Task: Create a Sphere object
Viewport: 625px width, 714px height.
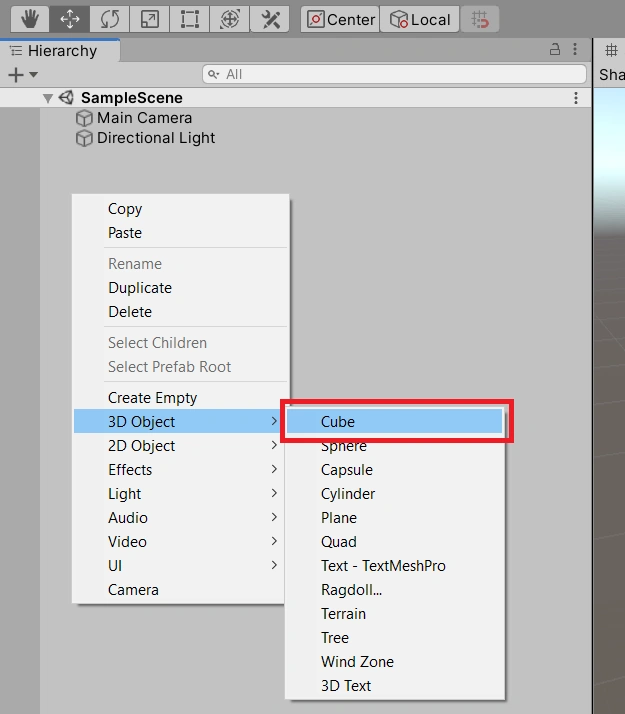Action: pyautogui.click(x=395, y=446)
